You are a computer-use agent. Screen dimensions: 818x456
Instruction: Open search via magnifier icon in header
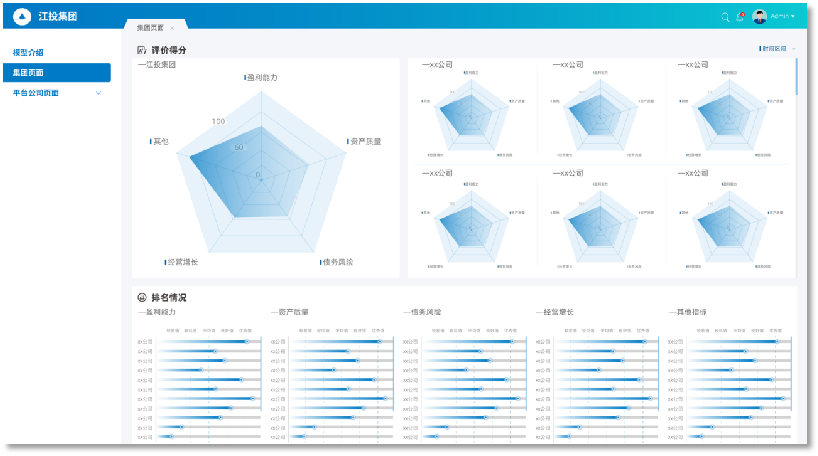(725, 17)
